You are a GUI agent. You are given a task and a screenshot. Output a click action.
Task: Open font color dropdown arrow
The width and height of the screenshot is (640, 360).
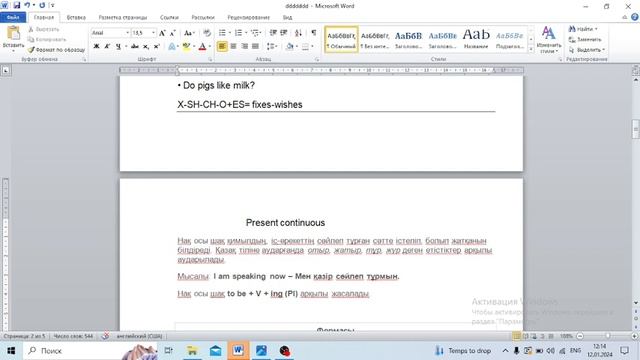[x=210, y=47]
